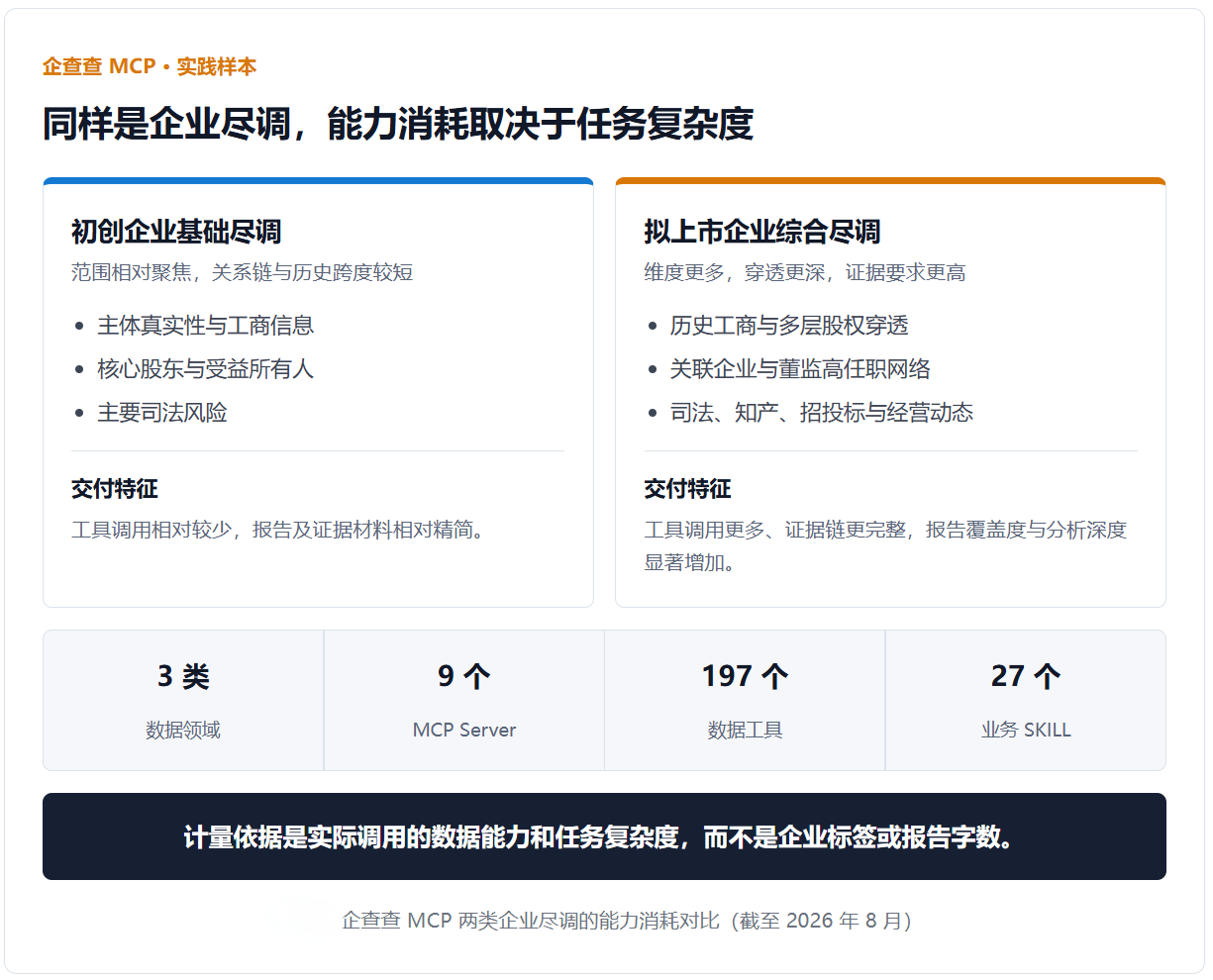Select the main heading 同样是企业尽调
Viewport: 1213px width, 980px height.
[x=398, y=124]
